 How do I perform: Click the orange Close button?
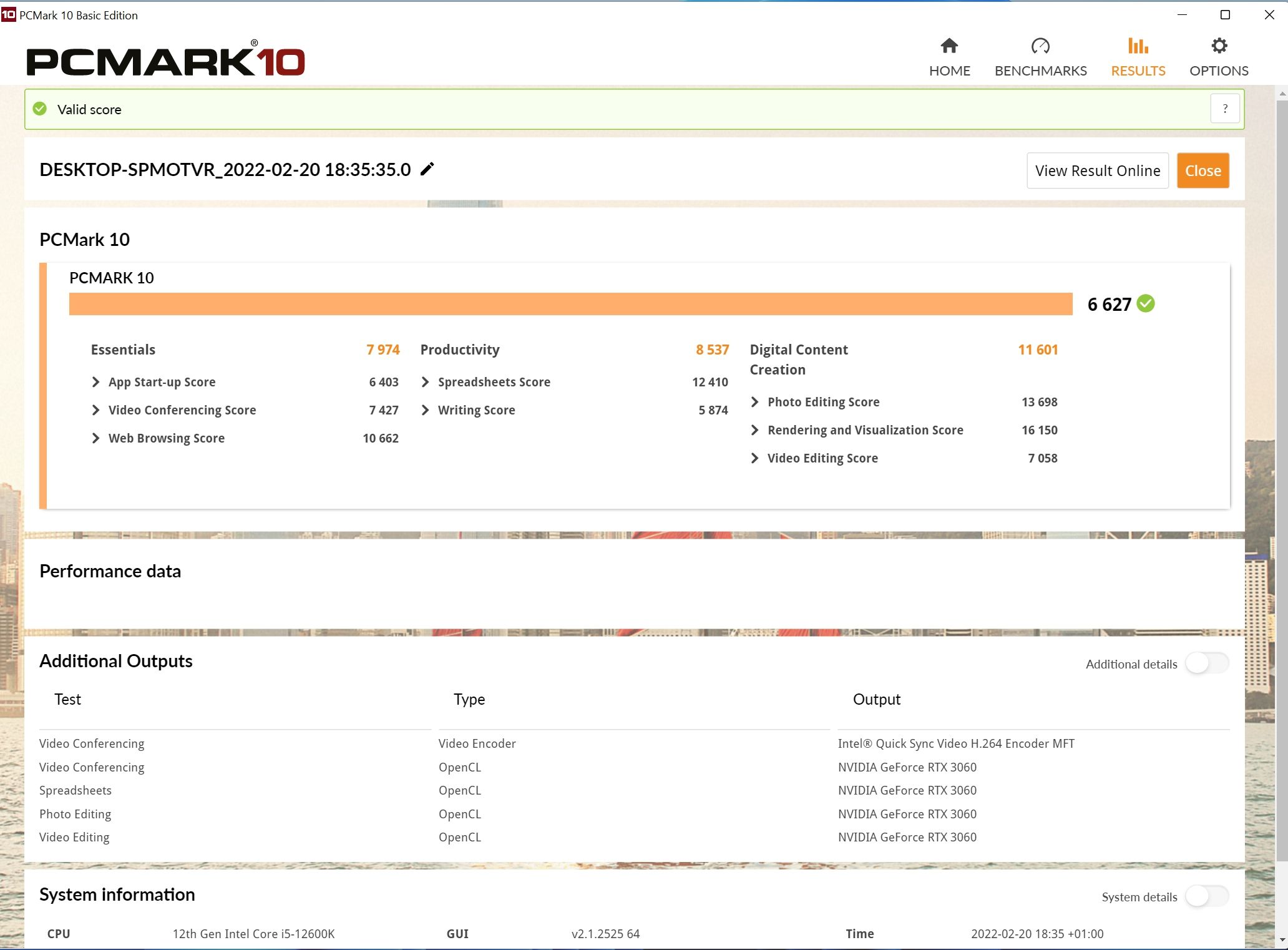coord(1203,170)
